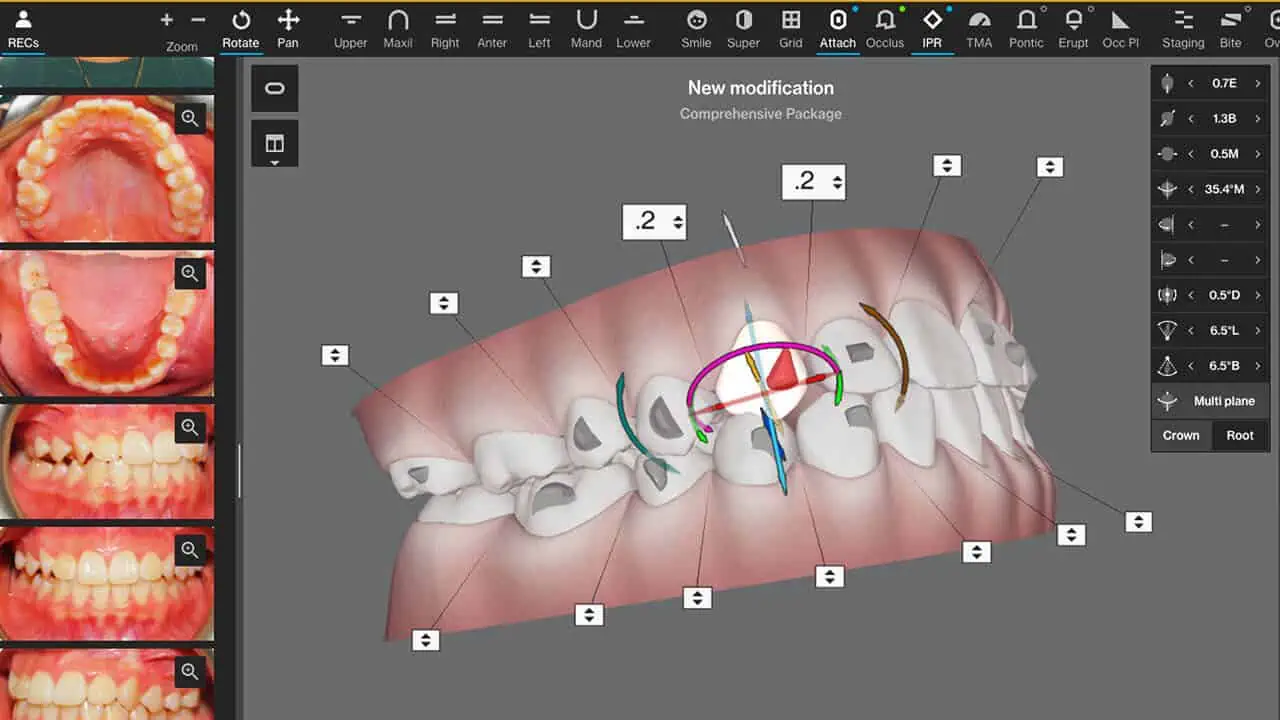Switch to Root mode
The width and height of the screenshot is (1280, 720).
click(x=1240, y=435)
